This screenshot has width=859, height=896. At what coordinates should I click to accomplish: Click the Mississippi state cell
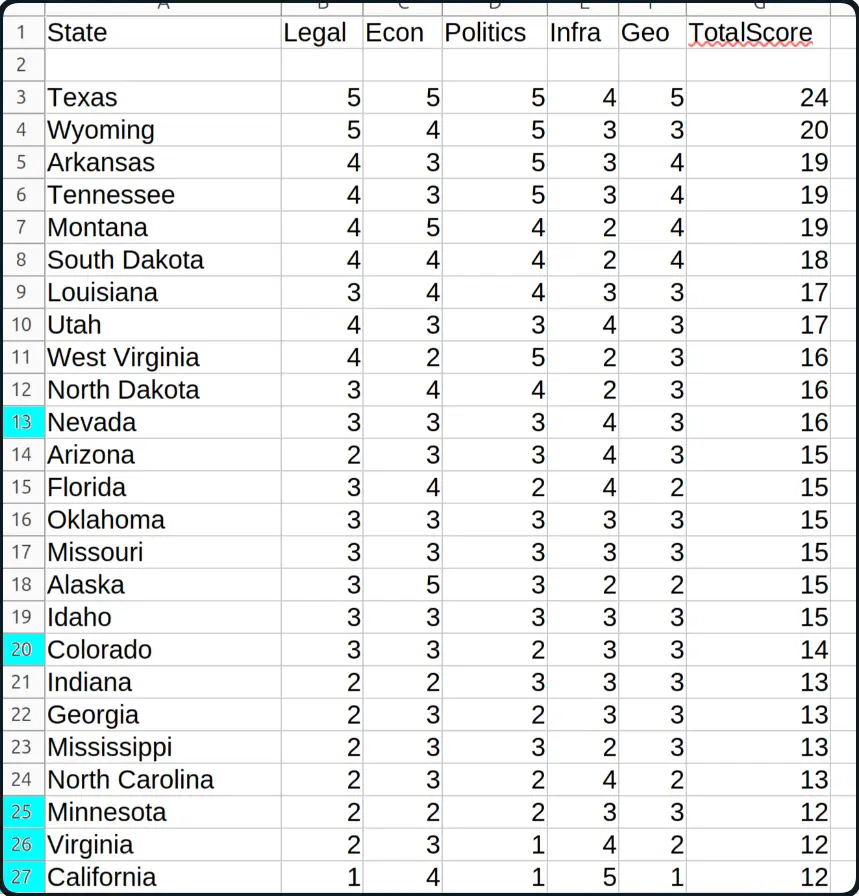coord(163,747)
